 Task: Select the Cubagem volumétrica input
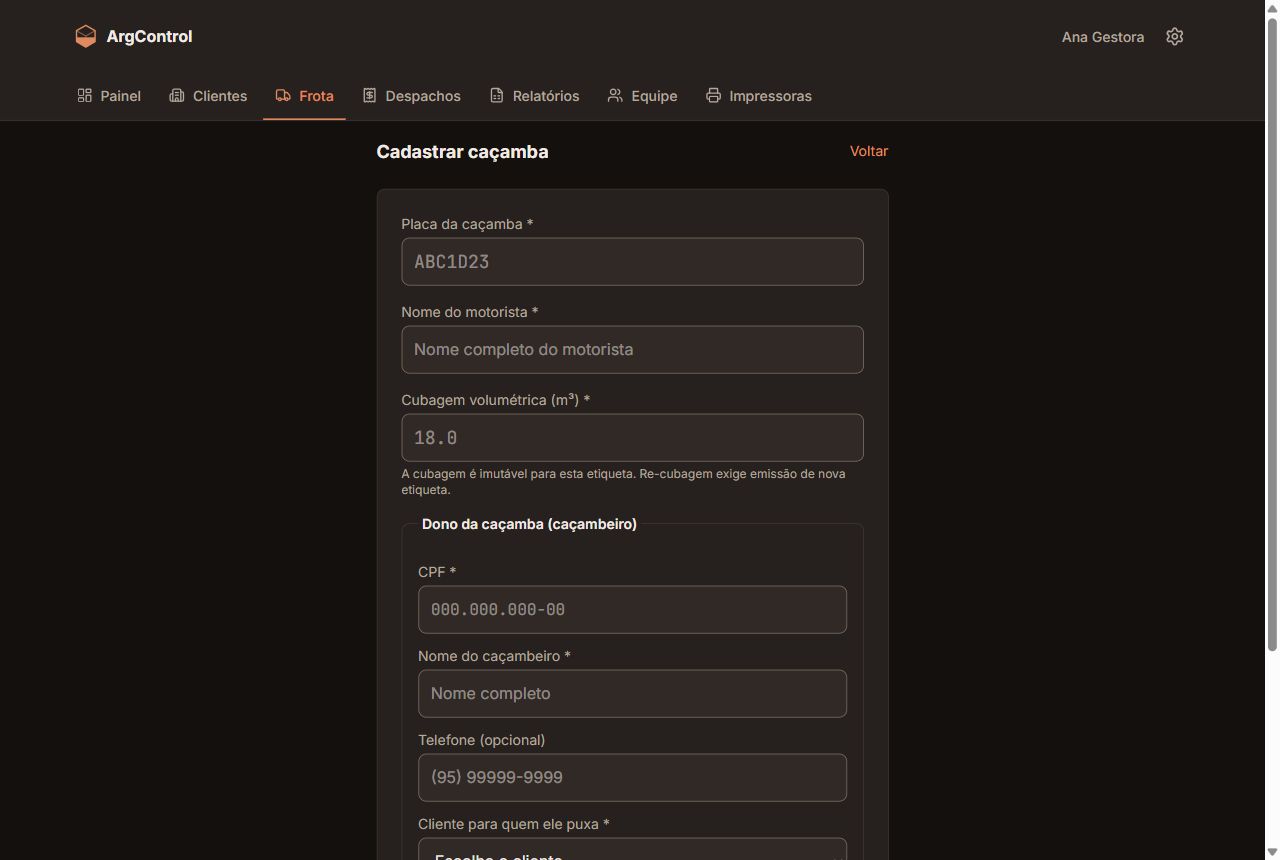(x=632, y=438)
